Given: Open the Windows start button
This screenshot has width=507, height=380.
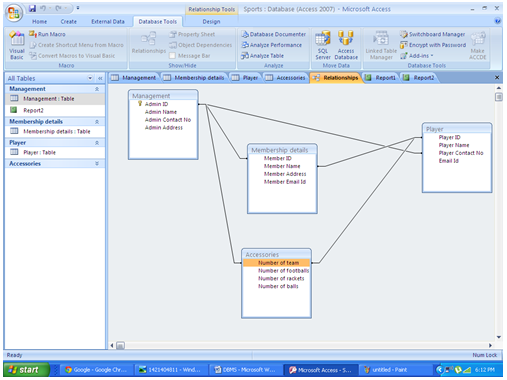Looking at the screenshot, I should (x=27, y=370).
